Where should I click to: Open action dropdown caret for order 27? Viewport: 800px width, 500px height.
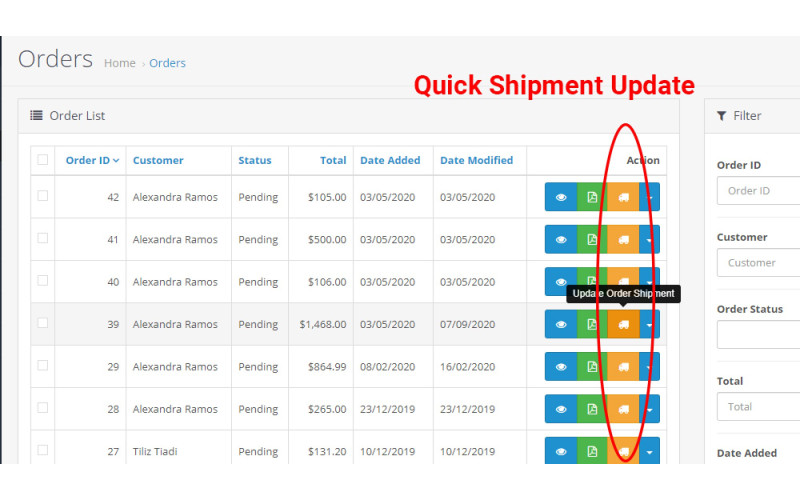650,452
